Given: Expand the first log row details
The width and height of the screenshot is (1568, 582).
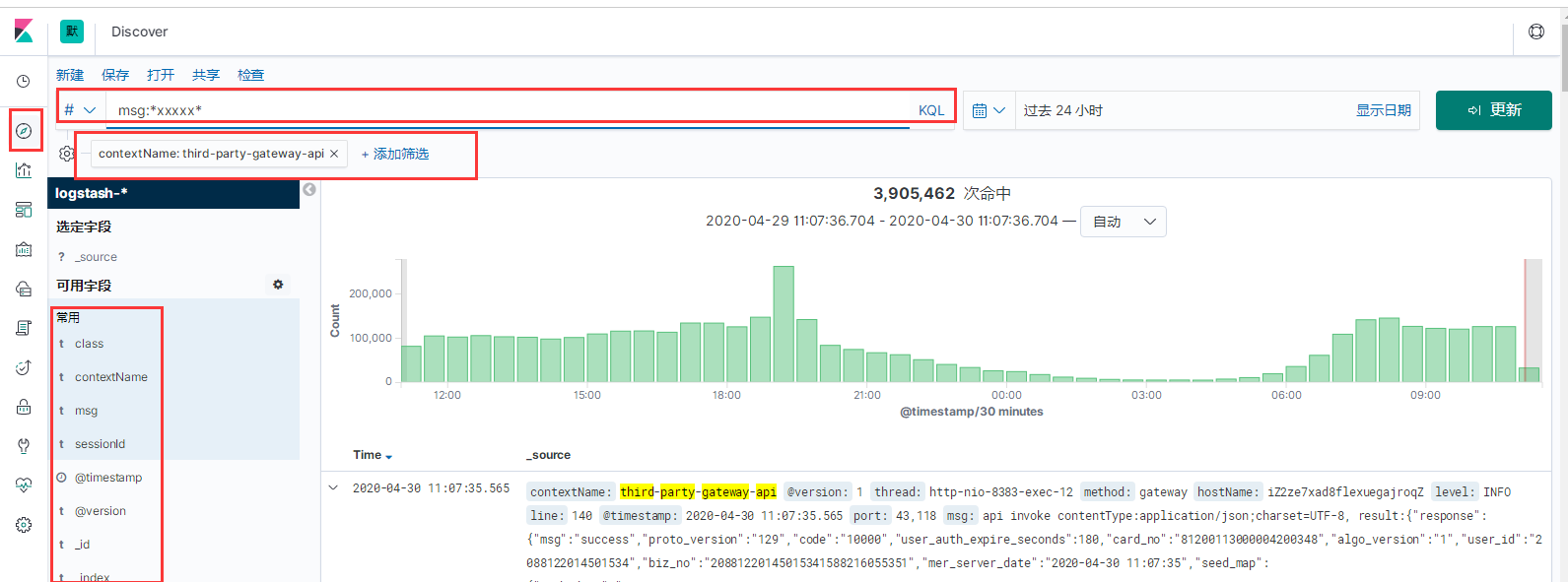Looking at the screenshot, I should coord(333,487).
